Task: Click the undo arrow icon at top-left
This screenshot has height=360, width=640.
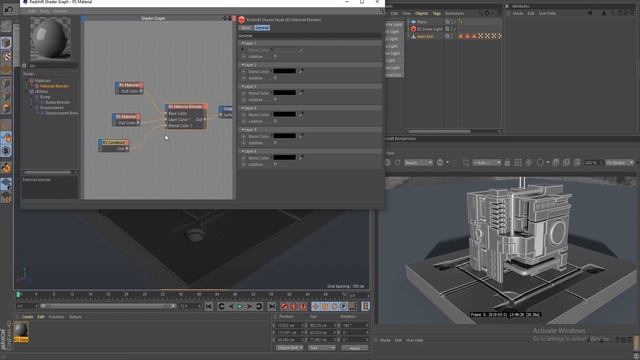Action: click(9, 9)
